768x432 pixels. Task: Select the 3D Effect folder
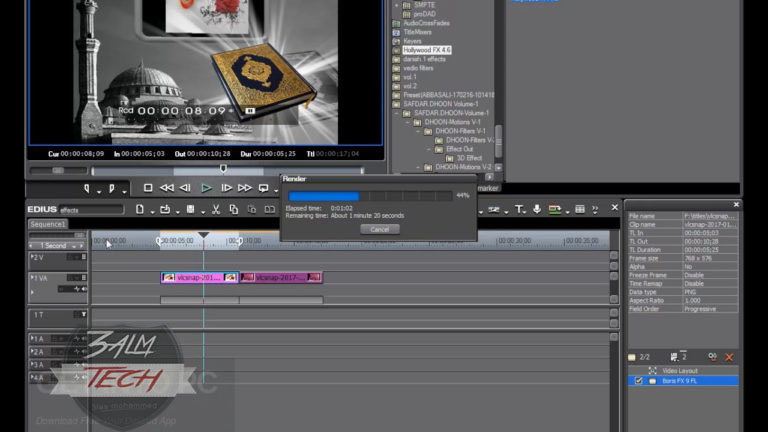tap(469, 158)
